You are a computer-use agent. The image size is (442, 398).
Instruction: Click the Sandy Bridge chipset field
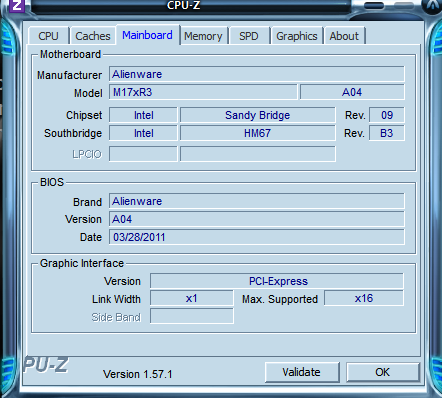click(257, 115)
